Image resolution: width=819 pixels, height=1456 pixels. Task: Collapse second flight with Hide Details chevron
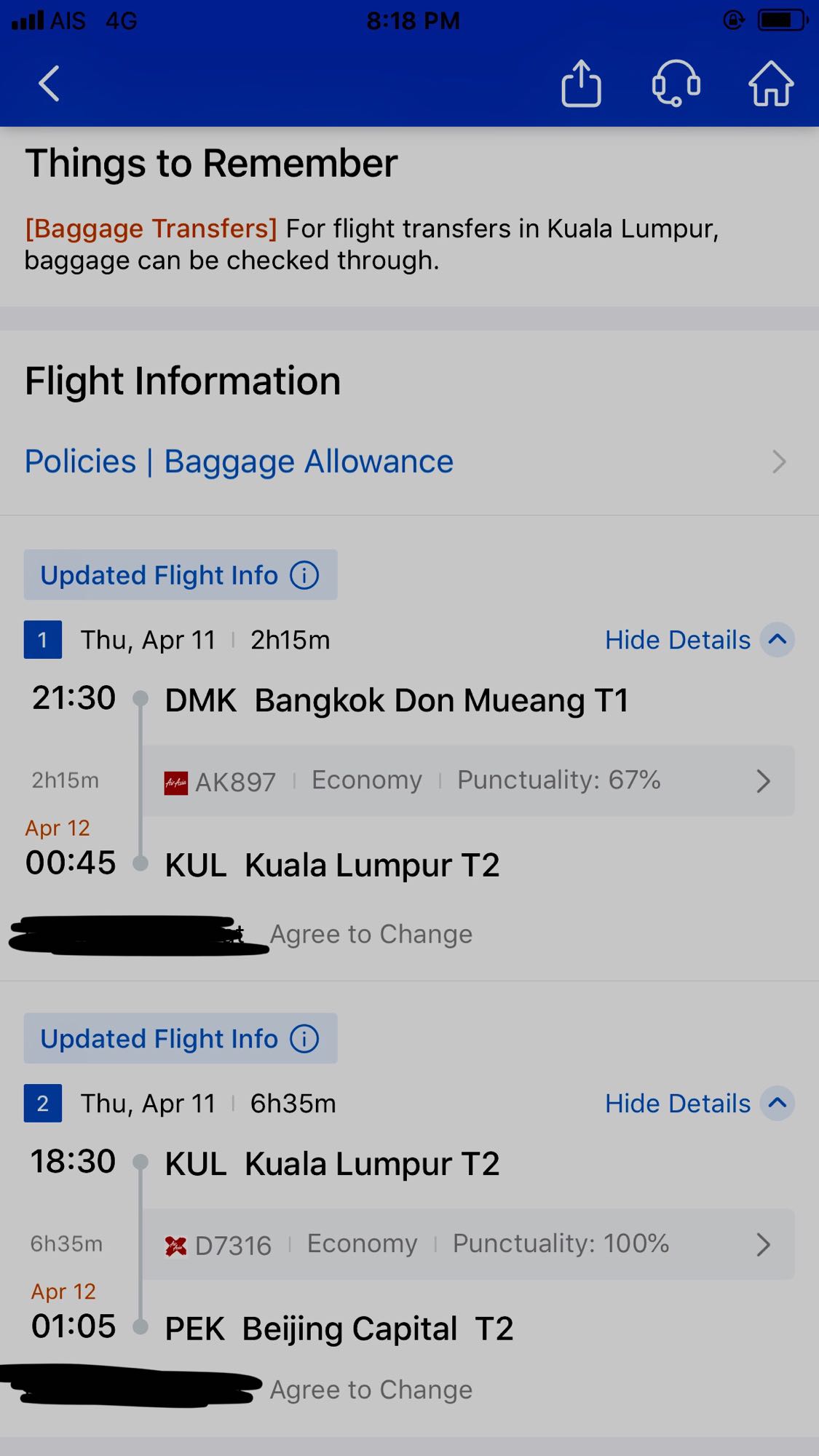(777, 1103)
